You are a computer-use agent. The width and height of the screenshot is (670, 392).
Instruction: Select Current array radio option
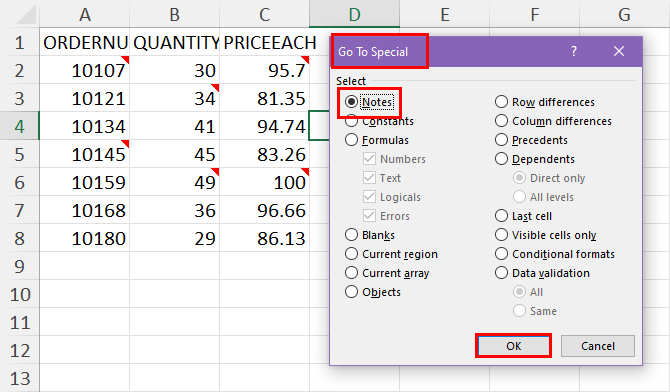pos(351,273)
